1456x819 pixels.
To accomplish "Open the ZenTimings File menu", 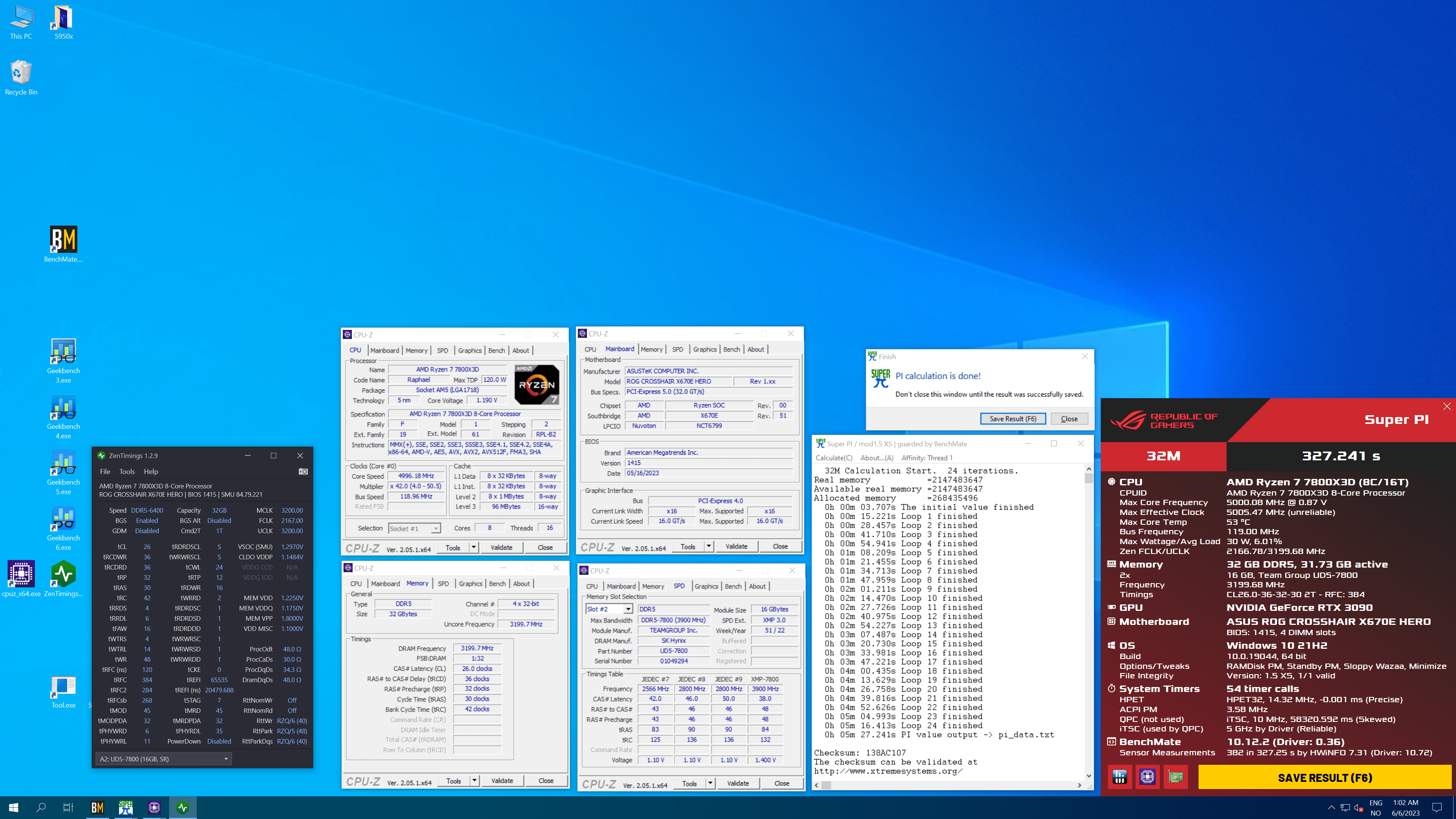I will click(x=105, y=471).
